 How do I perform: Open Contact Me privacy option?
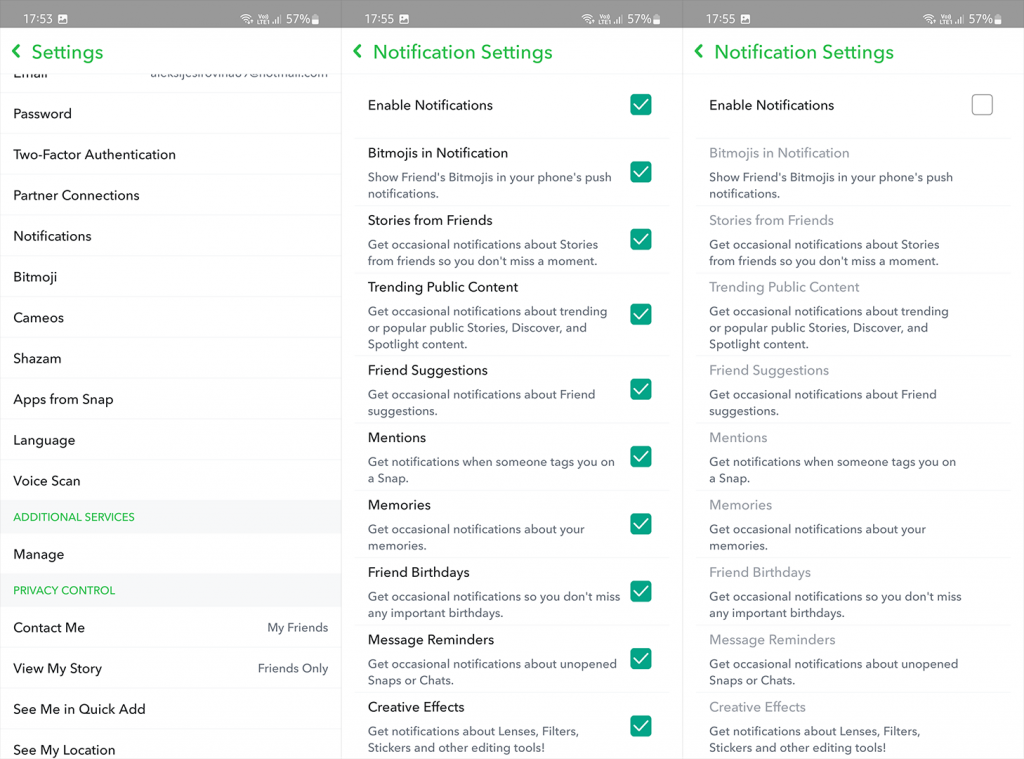pos(170,628)
